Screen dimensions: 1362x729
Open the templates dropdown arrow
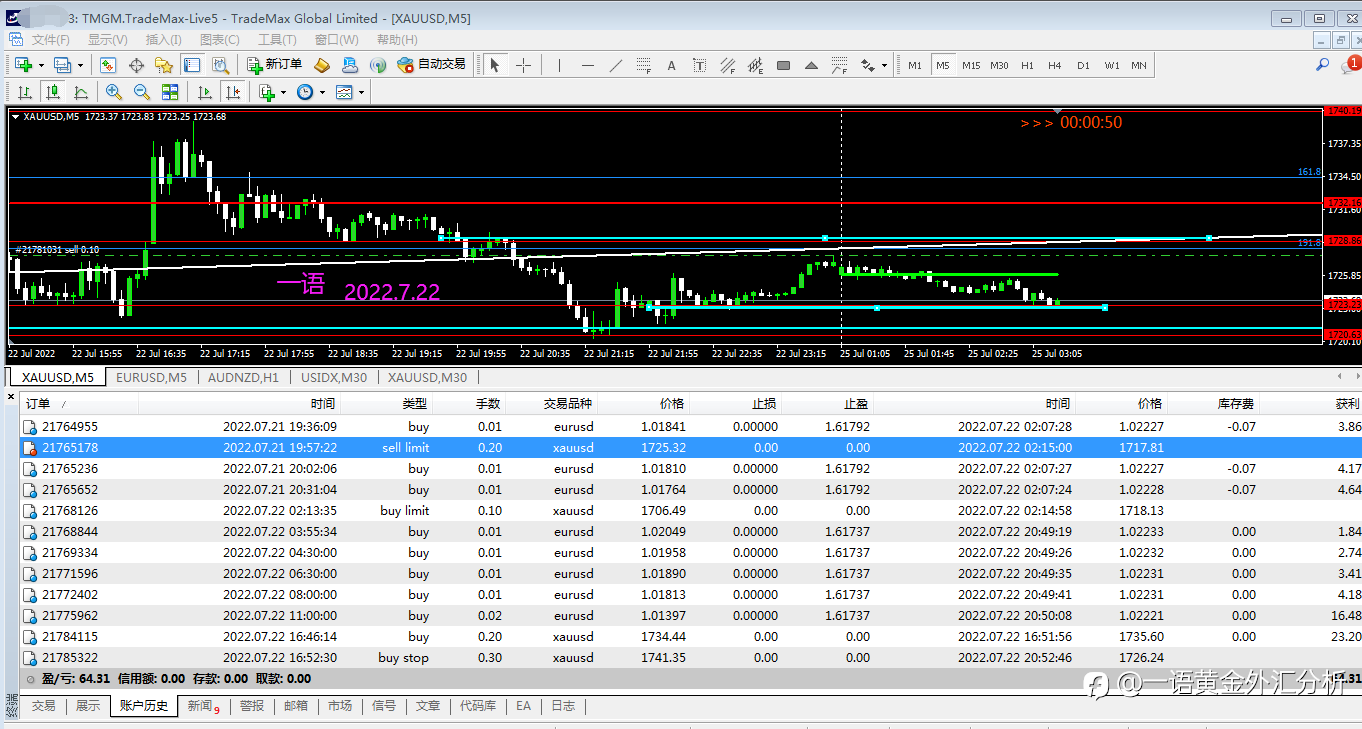(361, 92)
